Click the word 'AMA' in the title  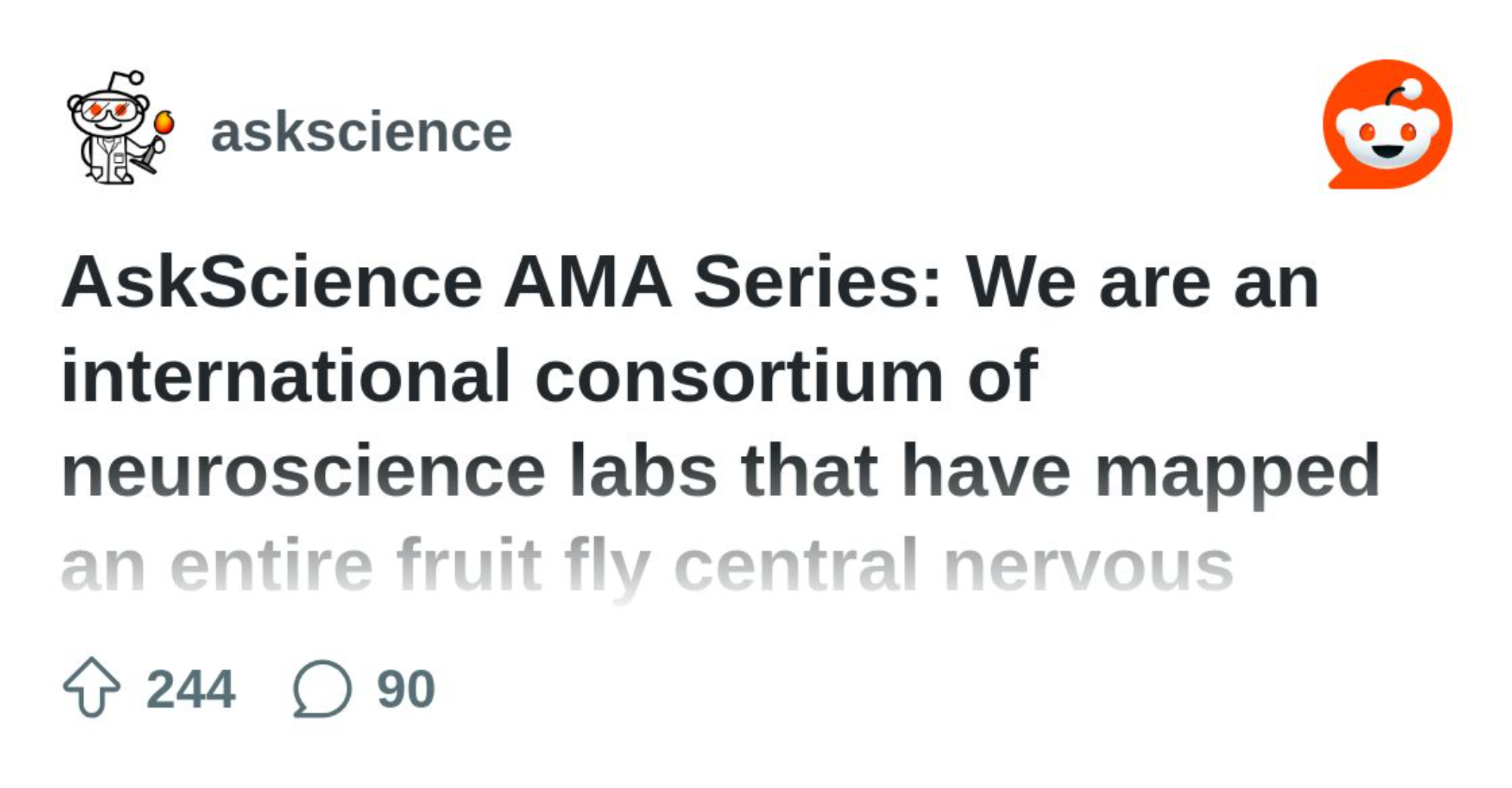pos(587,283)
